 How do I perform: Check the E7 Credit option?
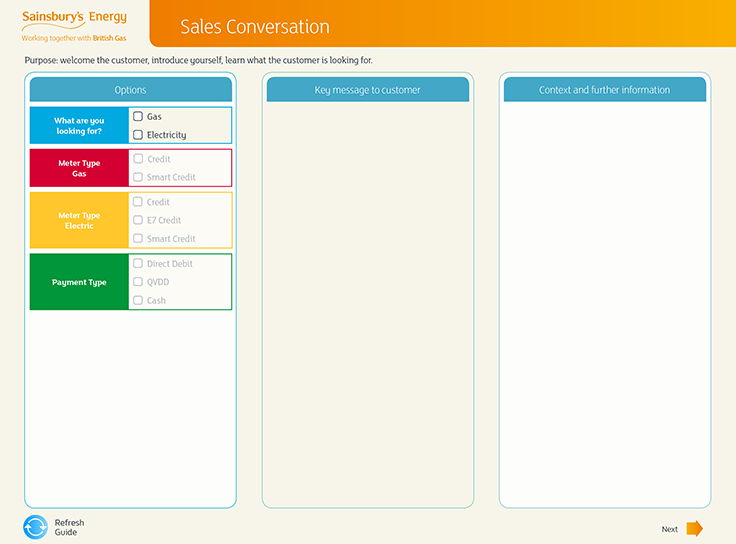[x=138, y=220]
